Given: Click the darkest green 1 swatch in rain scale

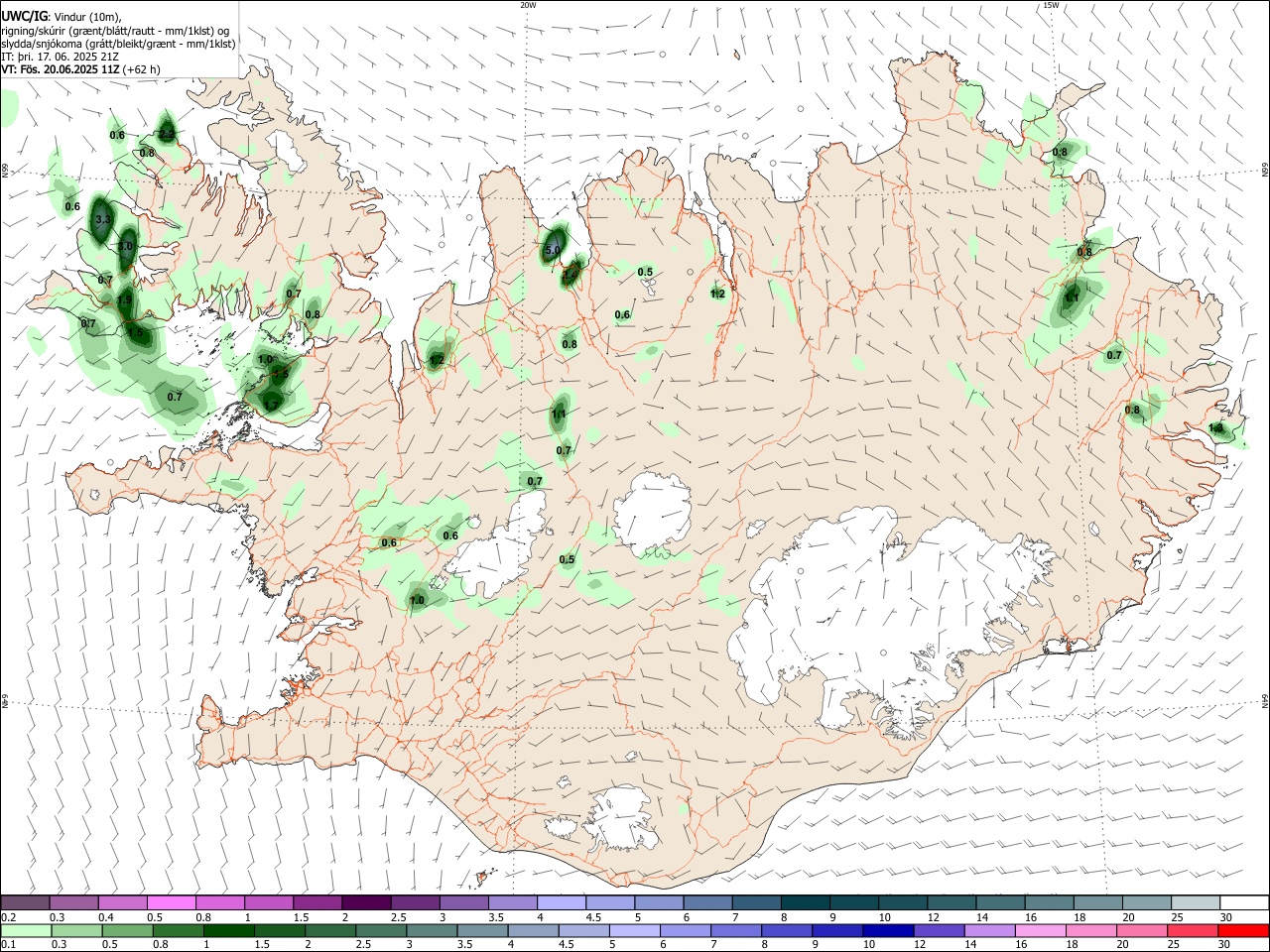Looking at the screenshot, I should (229, 931).
